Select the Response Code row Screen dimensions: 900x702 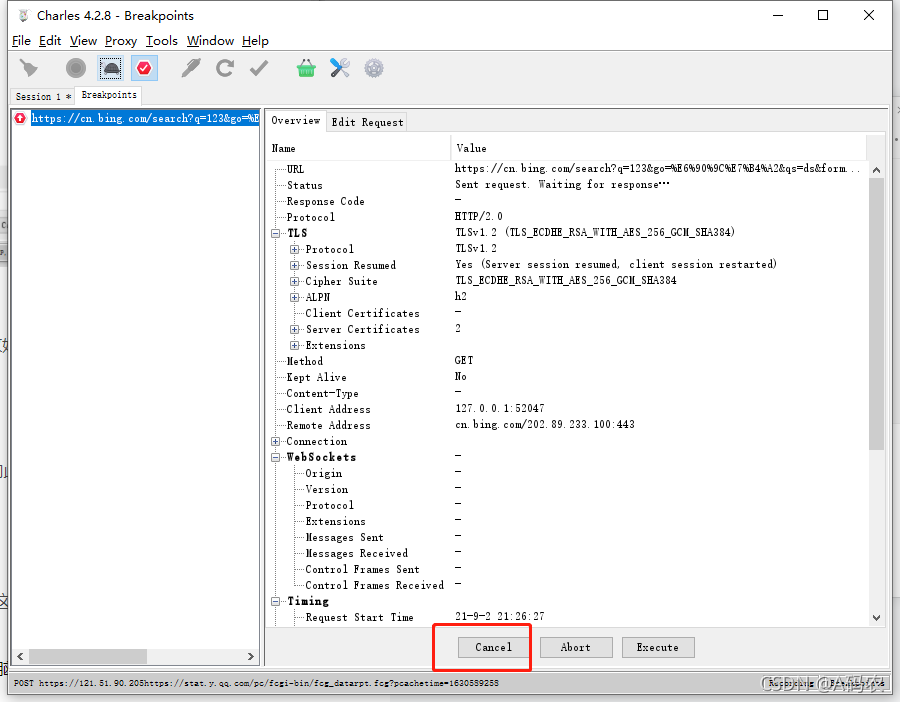coord(568,201)
